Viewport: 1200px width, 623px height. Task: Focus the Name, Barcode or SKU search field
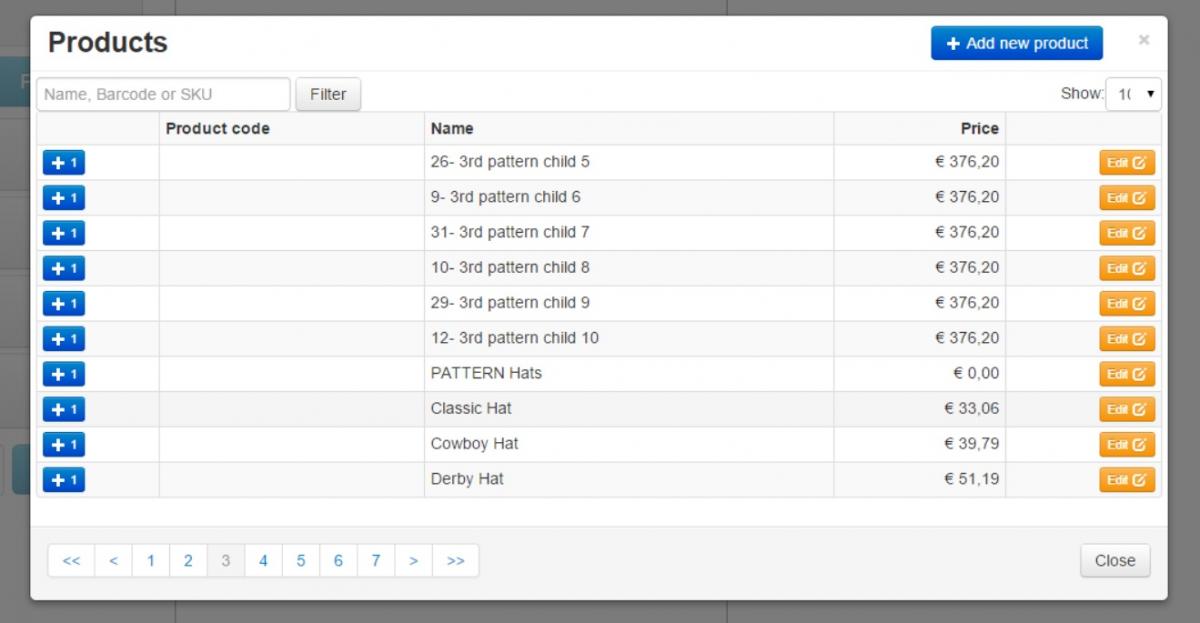tap(164, 94)
